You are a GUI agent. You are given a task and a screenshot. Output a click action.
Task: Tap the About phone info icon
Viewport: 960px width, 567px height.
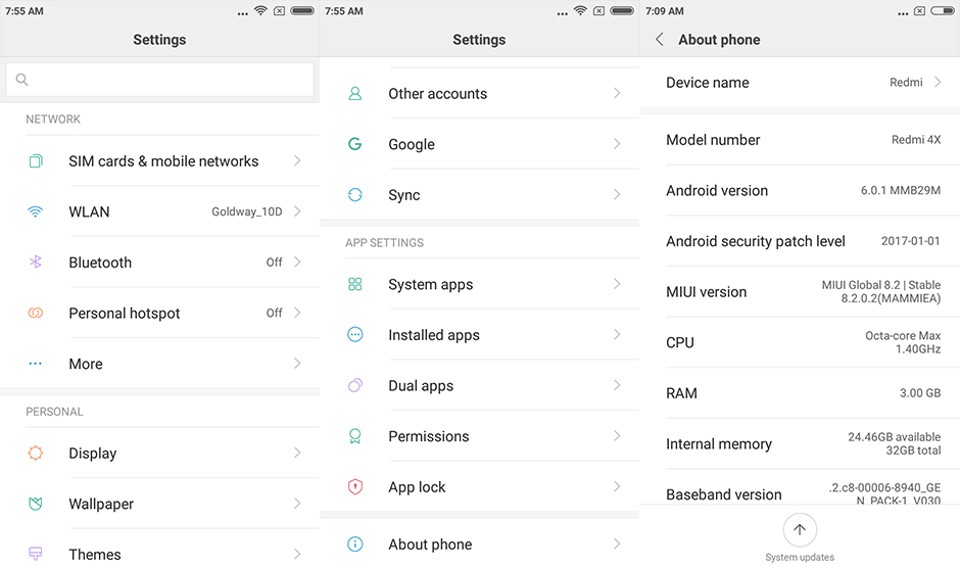(355, 544)
